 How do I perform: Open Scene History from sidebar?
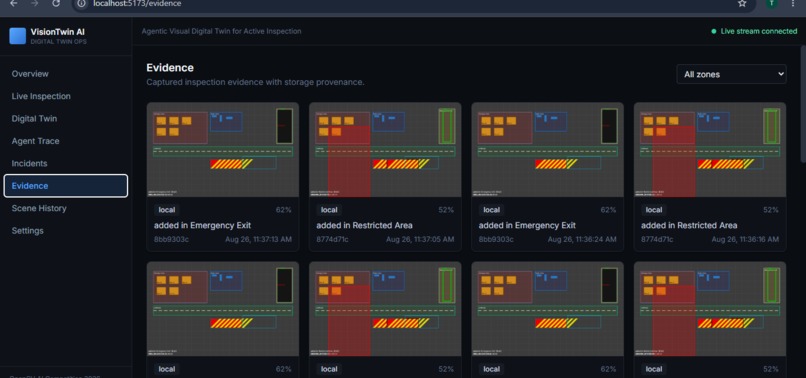coord(66,208)
